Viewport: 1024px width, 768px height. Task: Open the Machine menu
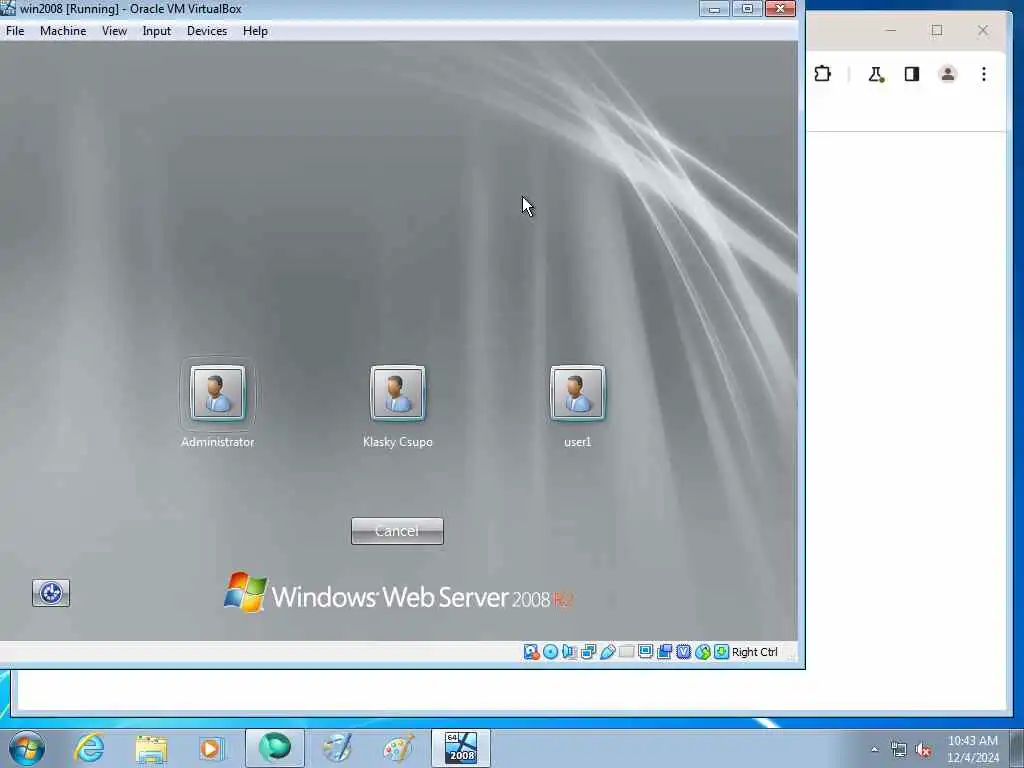pyautogui.click(x=63, y=31)
